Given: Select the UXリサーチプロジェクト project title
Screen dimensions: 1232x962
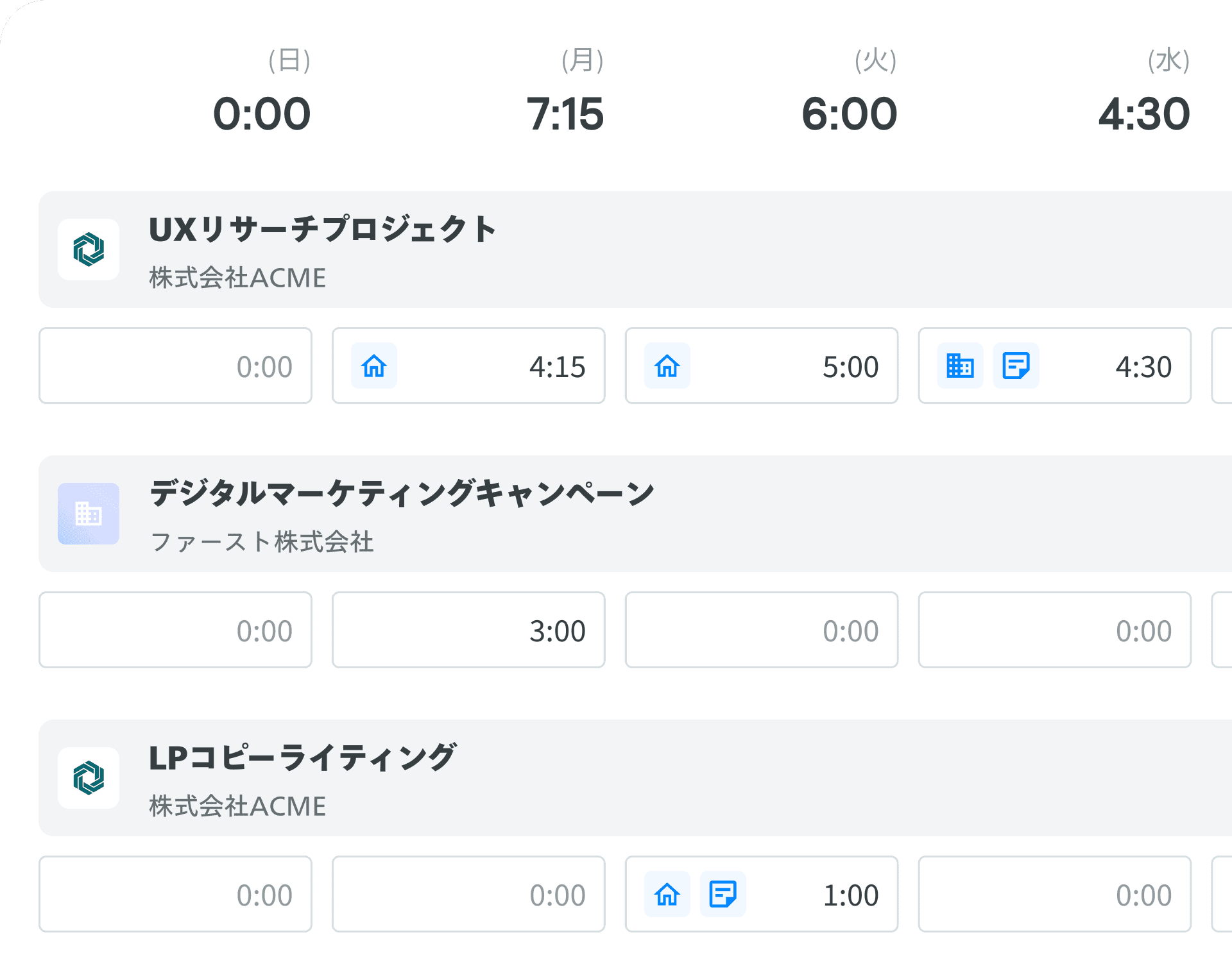Looking at the screenshot, I should [x=323, y=229].
